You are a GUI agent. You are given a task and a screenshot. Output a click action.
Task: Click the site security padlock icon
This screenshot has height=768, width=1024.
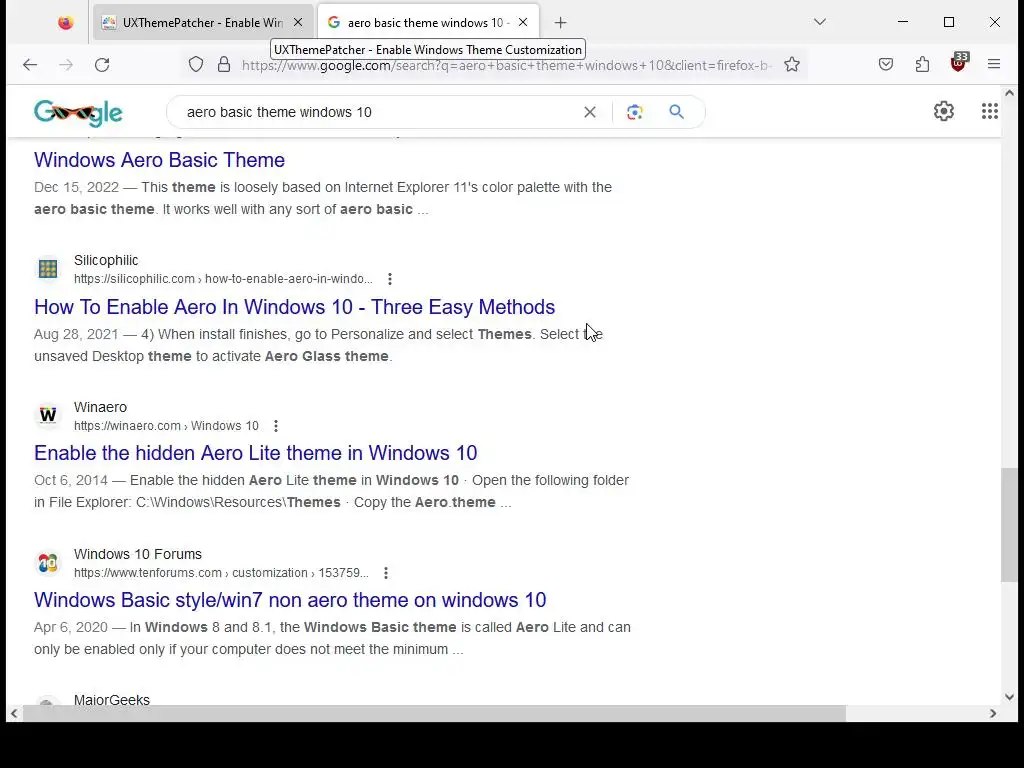tap(224, 65)
